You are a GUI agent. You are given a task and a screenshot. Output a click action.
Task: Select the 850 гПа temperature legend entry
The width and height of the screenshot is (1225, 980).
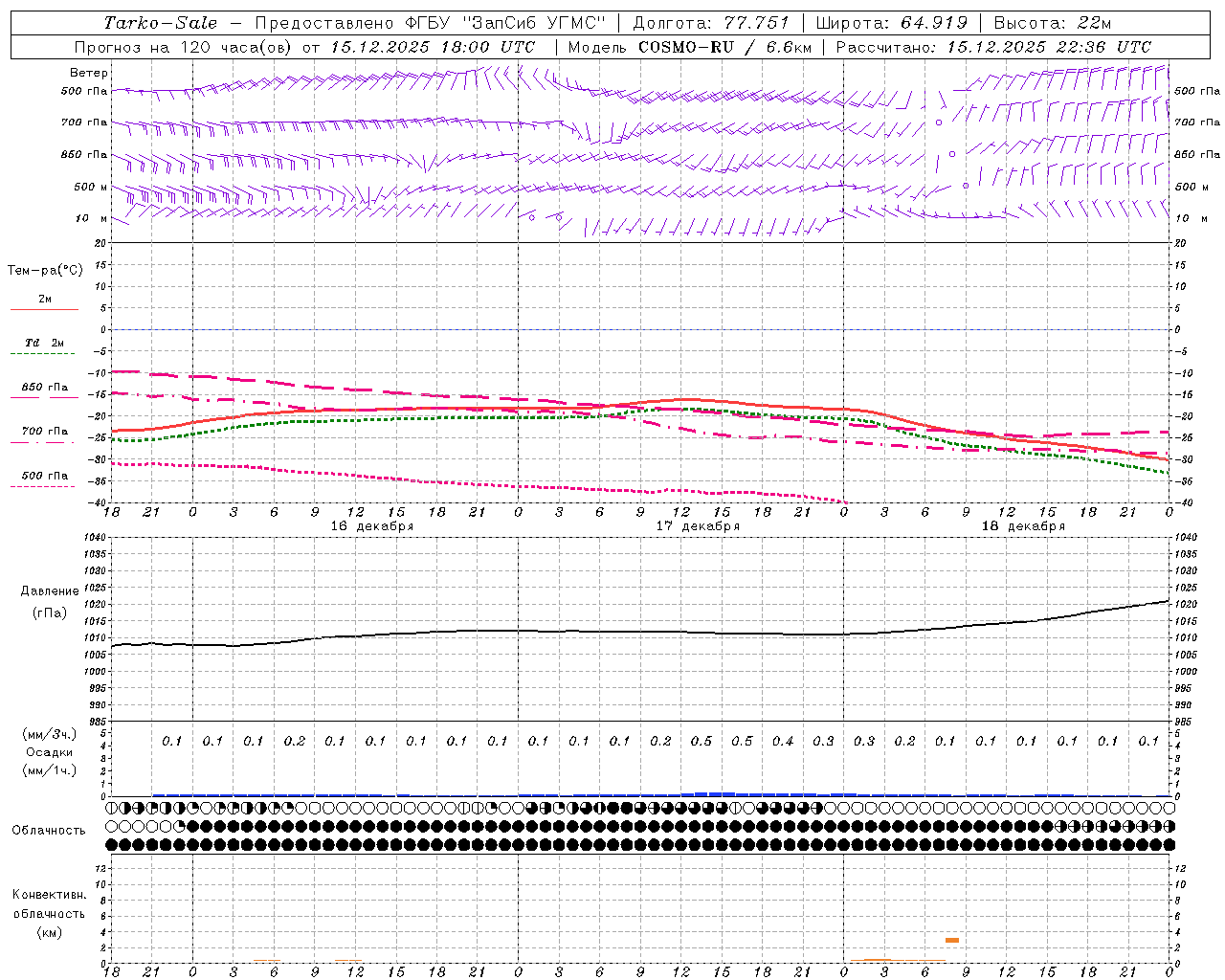(45, 388)
